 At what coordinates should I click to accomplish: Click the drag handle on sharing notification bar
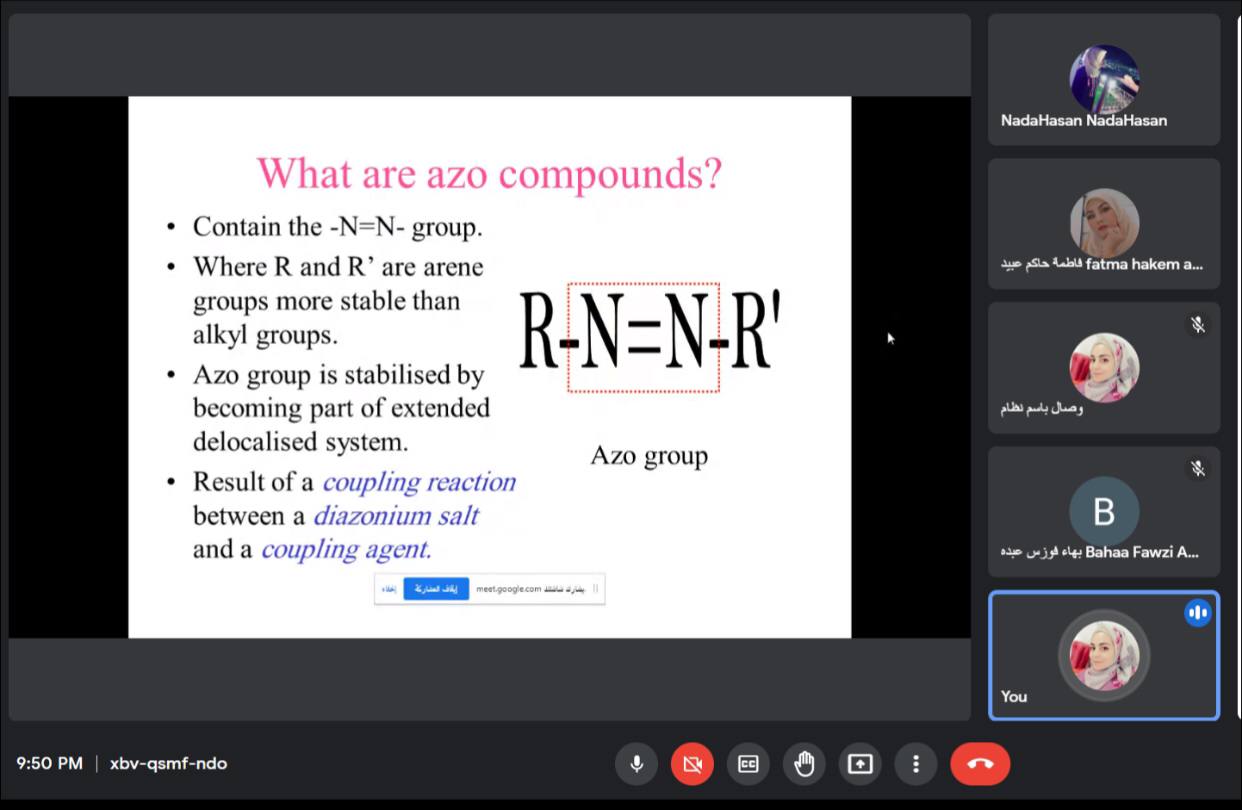tap(596, 589)
